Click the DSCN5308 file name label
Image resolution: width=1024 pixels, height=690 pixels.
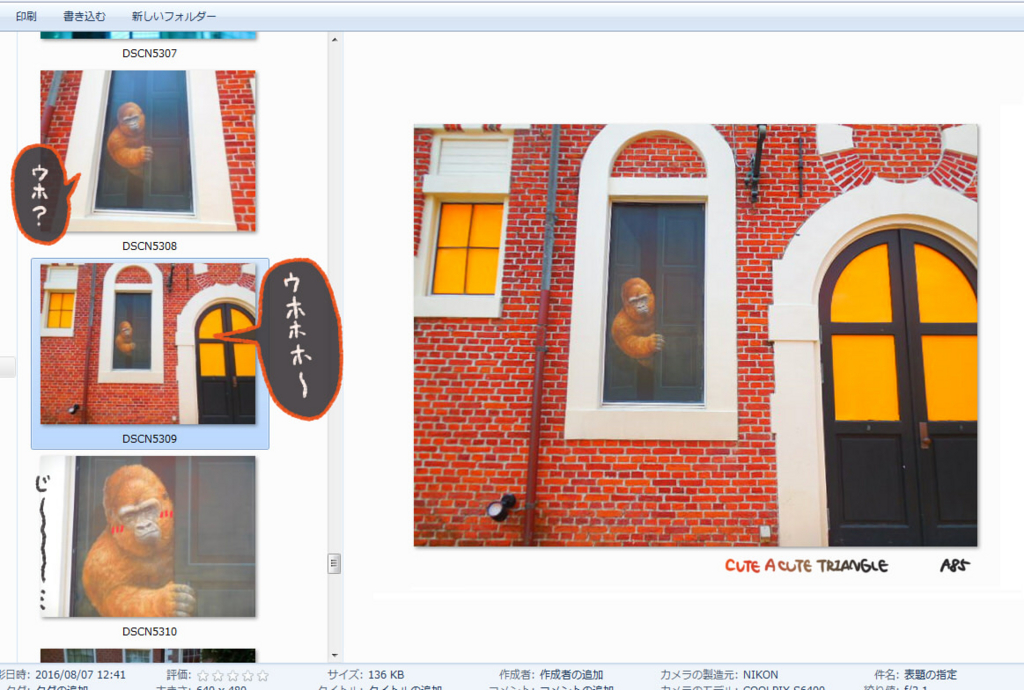click(x=150, y=246)
